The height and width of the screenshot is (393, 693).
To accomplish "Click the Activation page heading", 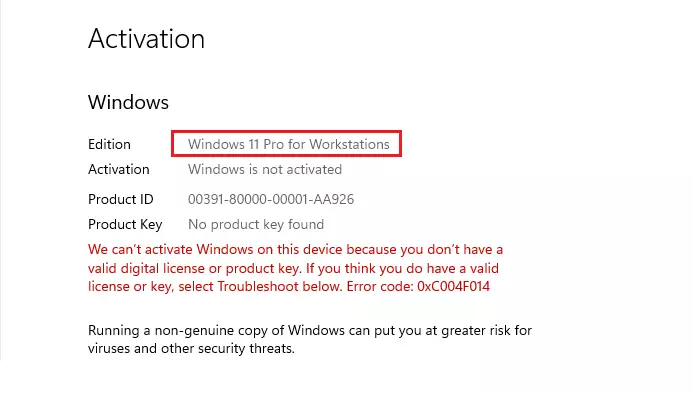I will (x=146, y=39).
